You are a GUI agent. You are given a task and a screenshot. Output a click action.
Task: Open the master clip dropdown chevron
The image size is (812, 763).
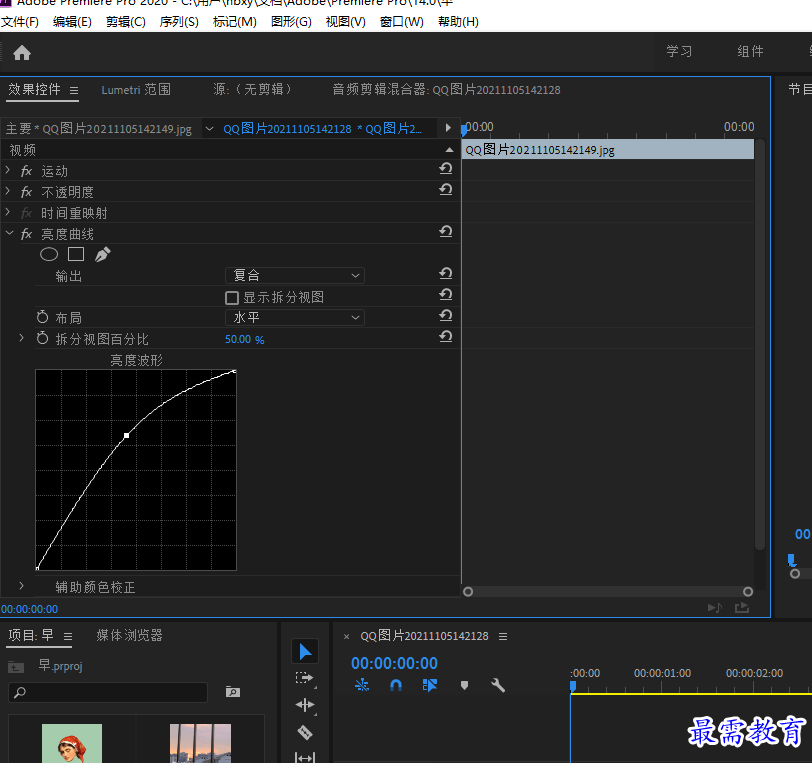209,129
